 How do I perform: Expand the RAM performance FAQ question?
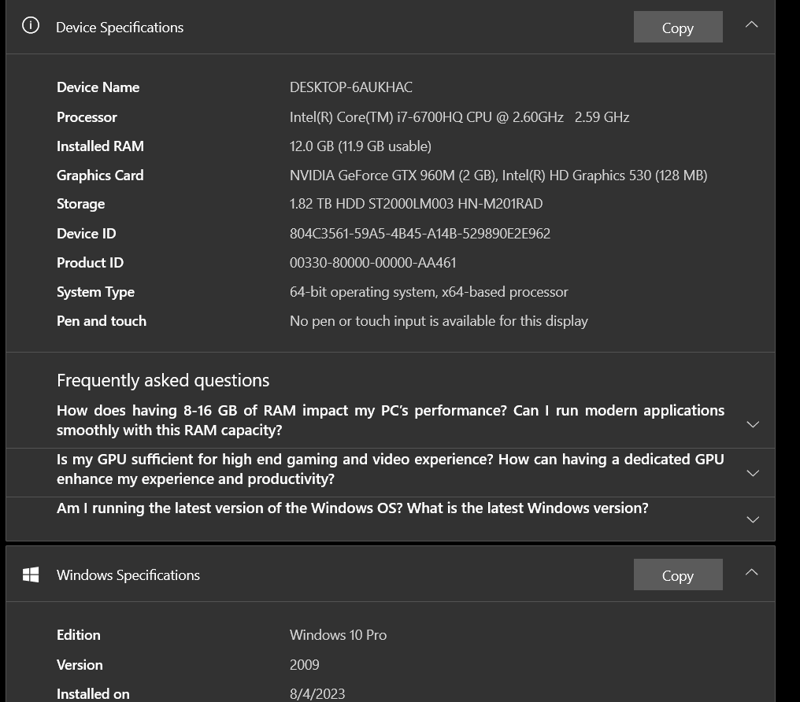tap(753, 423)
